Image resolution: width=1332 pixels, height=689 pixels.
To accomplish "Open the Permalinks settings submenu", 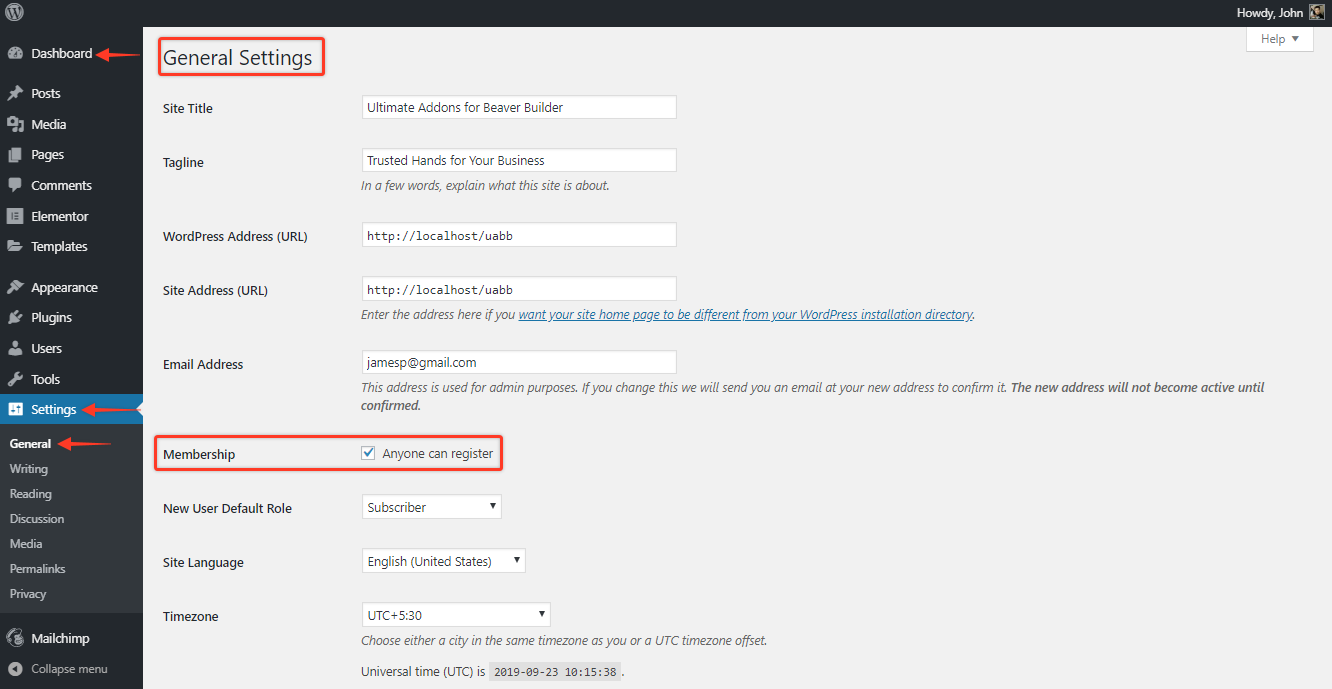I will click(x=37, y=569).
